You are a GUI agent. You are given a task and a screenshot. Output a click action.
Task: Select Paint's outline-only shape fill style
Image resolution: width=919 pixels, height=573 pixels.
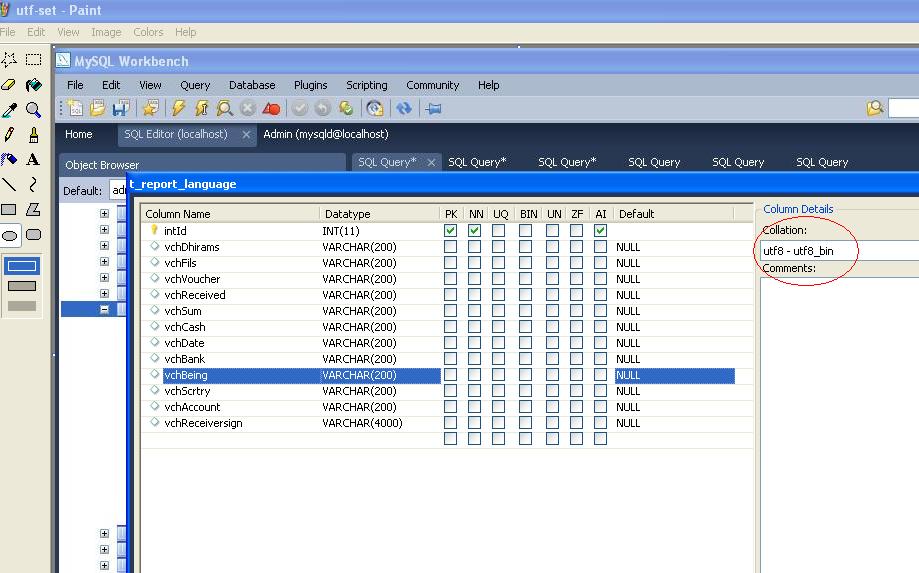click(22, 266)
